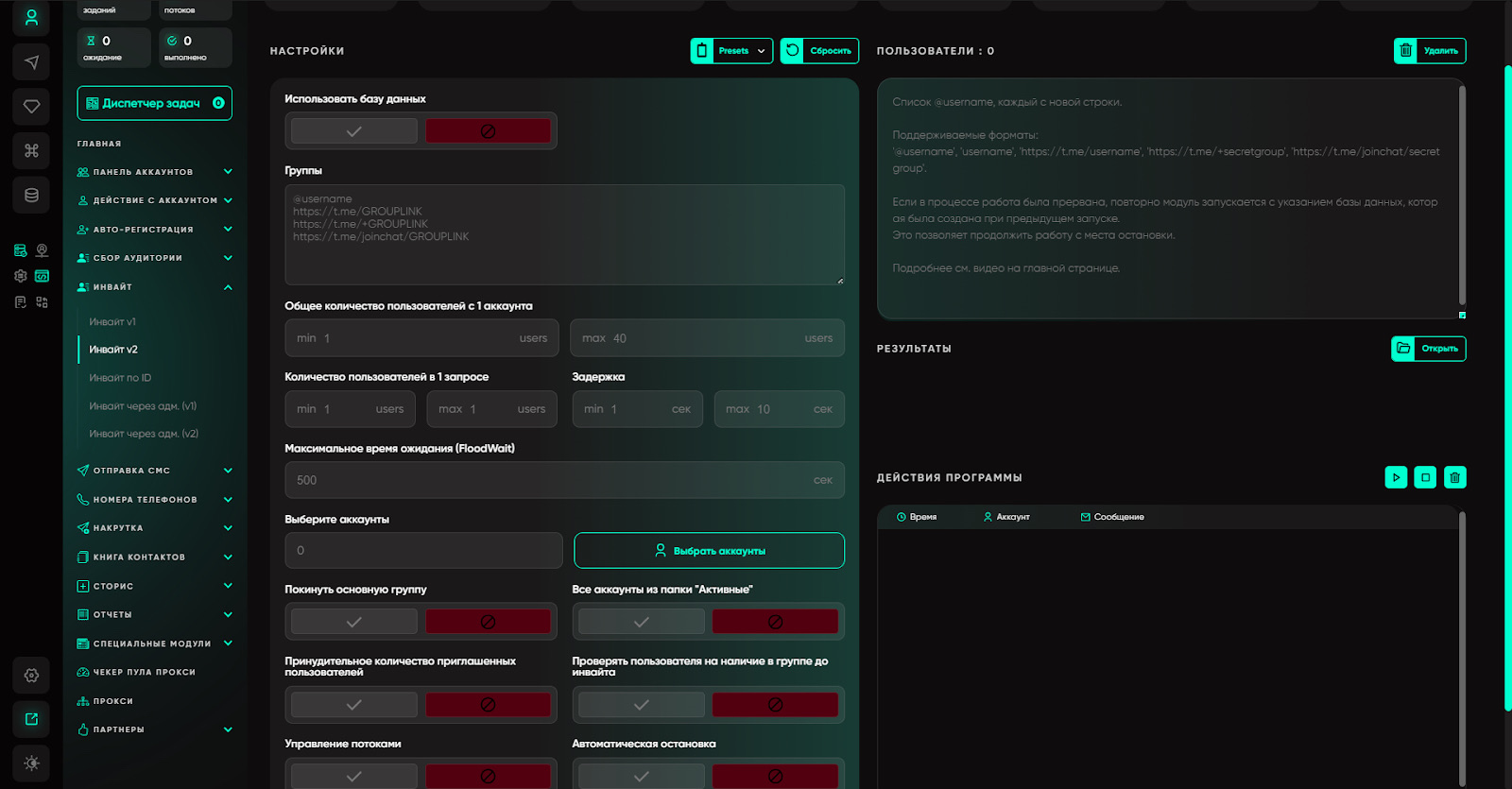
Task: Open the user profile icon in left rail
Action: tap(31, 18)
